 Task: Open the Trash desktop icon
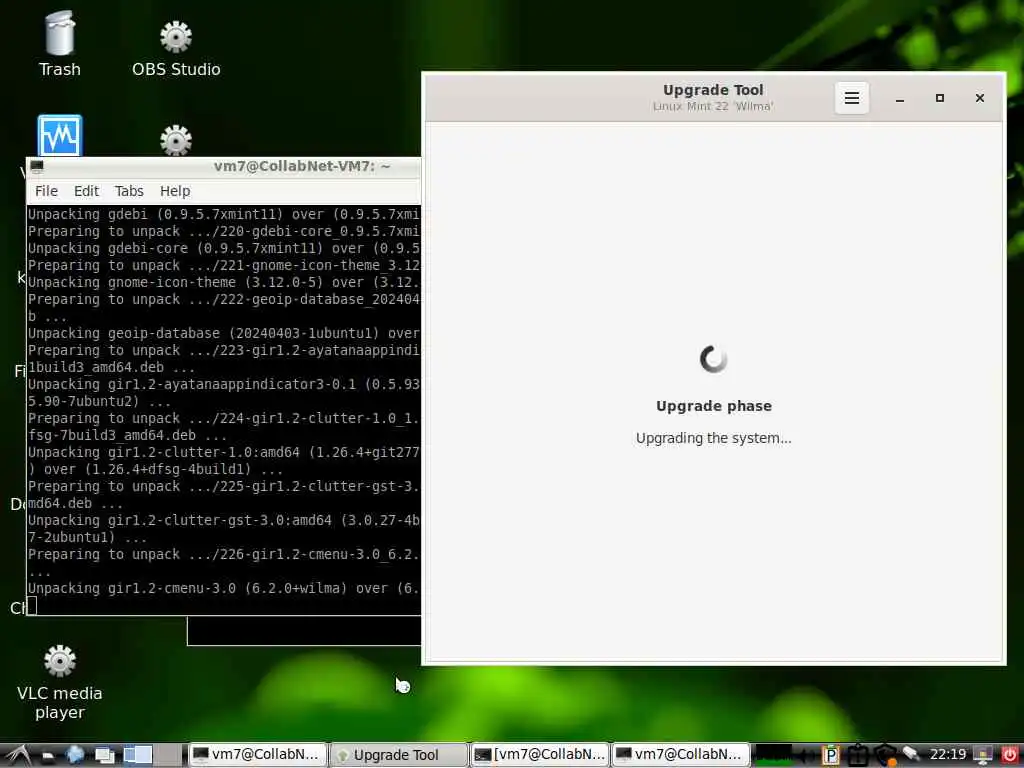[x=59, y=44]
